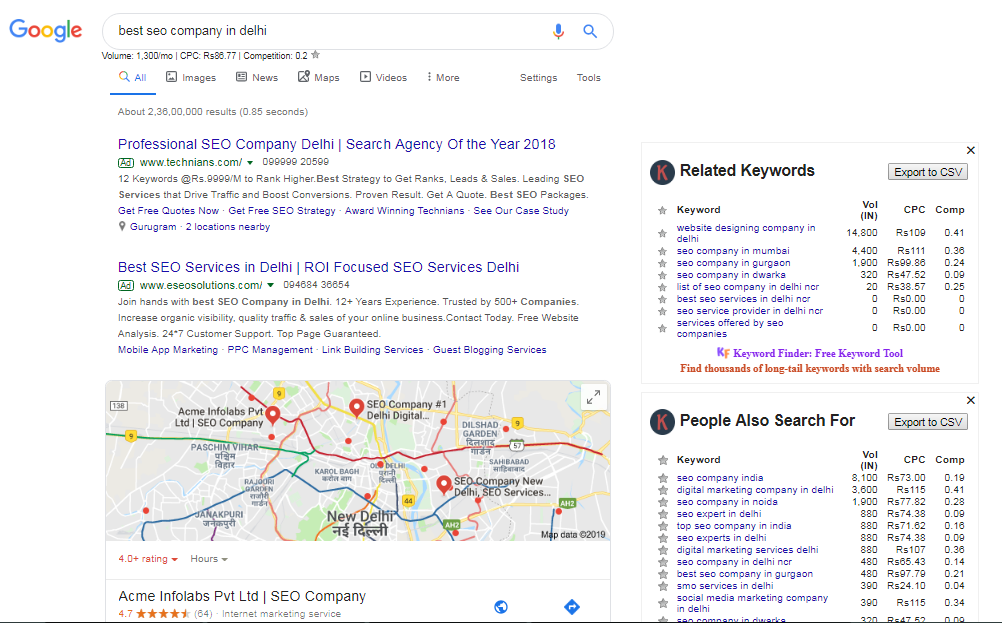Click keyword 'best seo services in delhi ncr'

pyautogui.click(x=743, y=299)
